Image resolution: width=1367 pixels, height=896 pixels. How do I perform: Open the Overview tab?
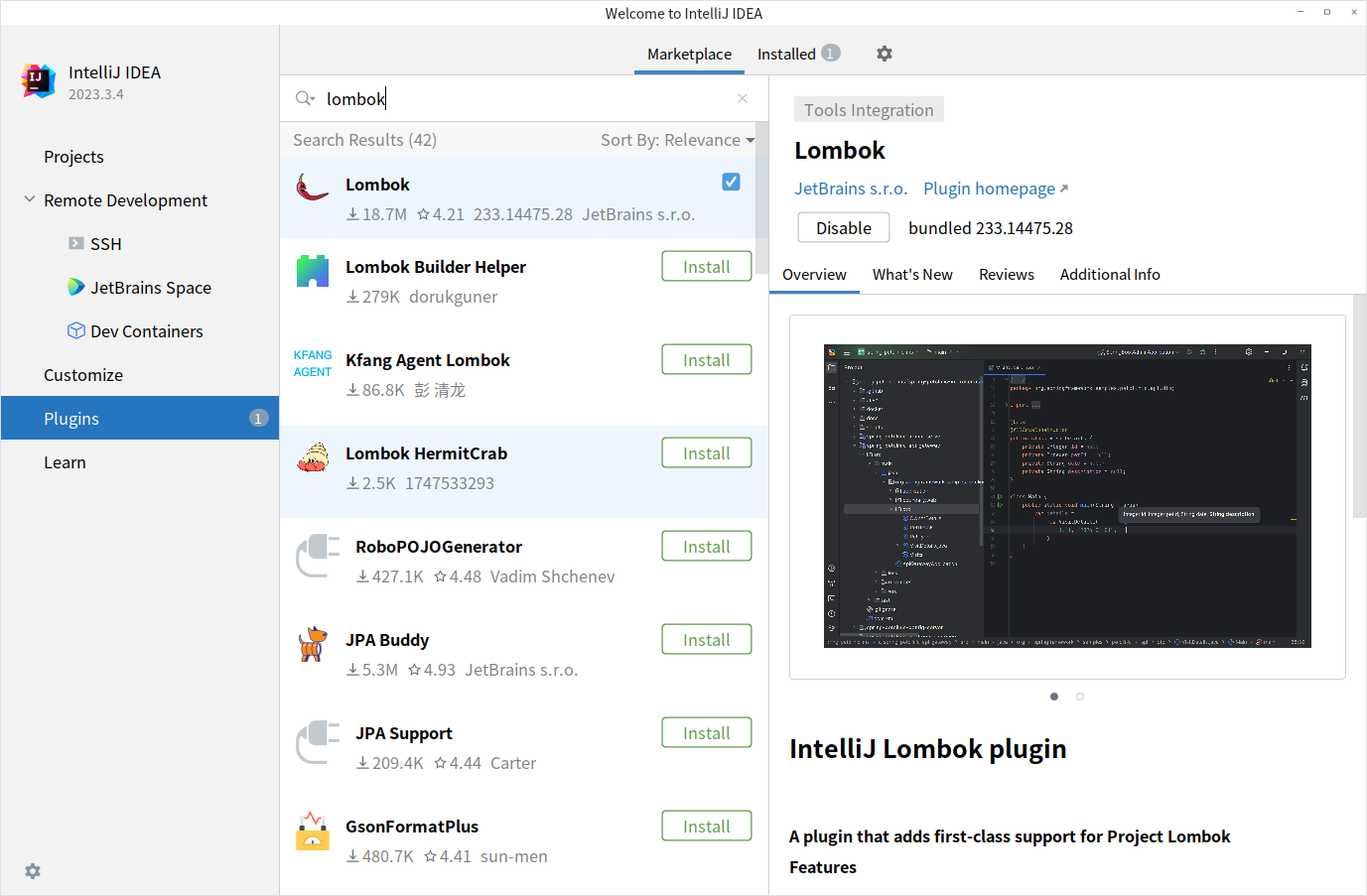tap(814, 275)
